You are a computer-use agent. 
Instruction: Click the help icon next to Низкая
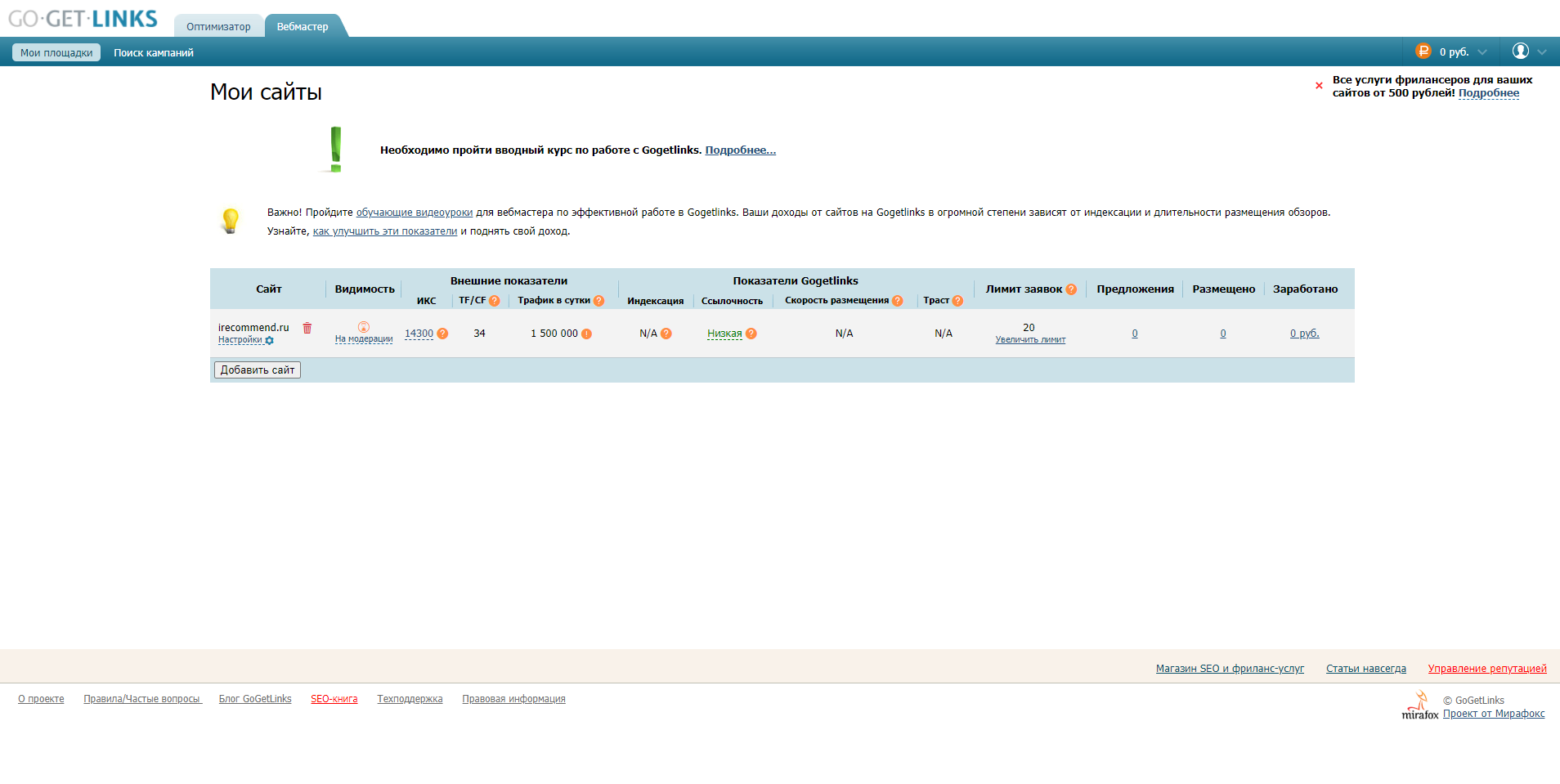(751, 334)
